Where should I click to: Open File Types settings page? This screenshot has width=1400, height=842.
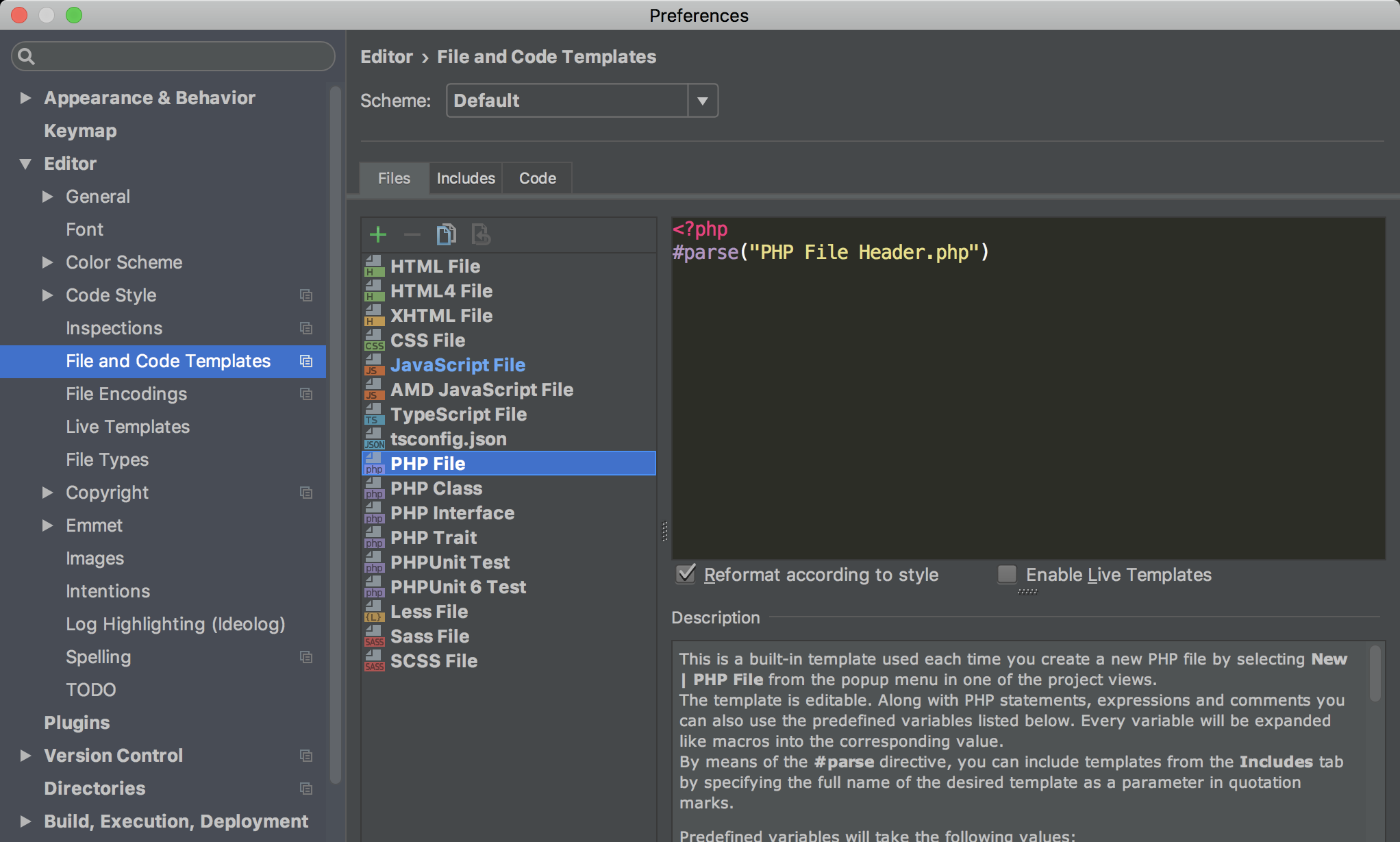(x=107, y=460)
